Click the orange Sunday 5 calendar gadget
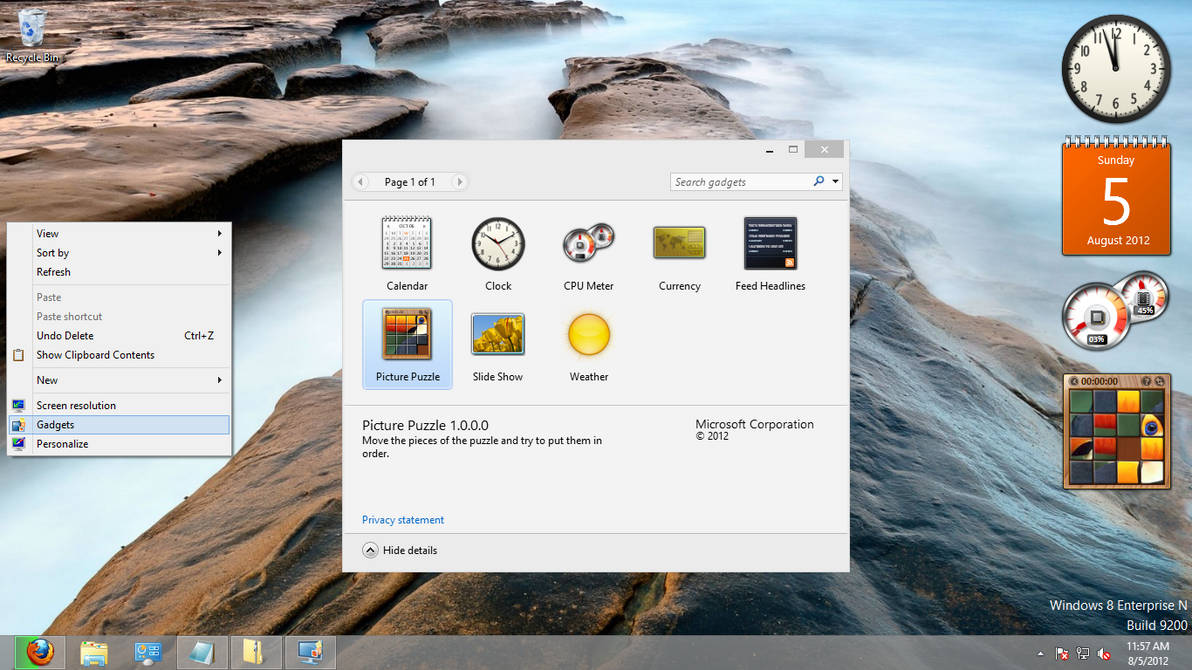This screenshot has height=670, width=1192. (x=1116, y=195)
